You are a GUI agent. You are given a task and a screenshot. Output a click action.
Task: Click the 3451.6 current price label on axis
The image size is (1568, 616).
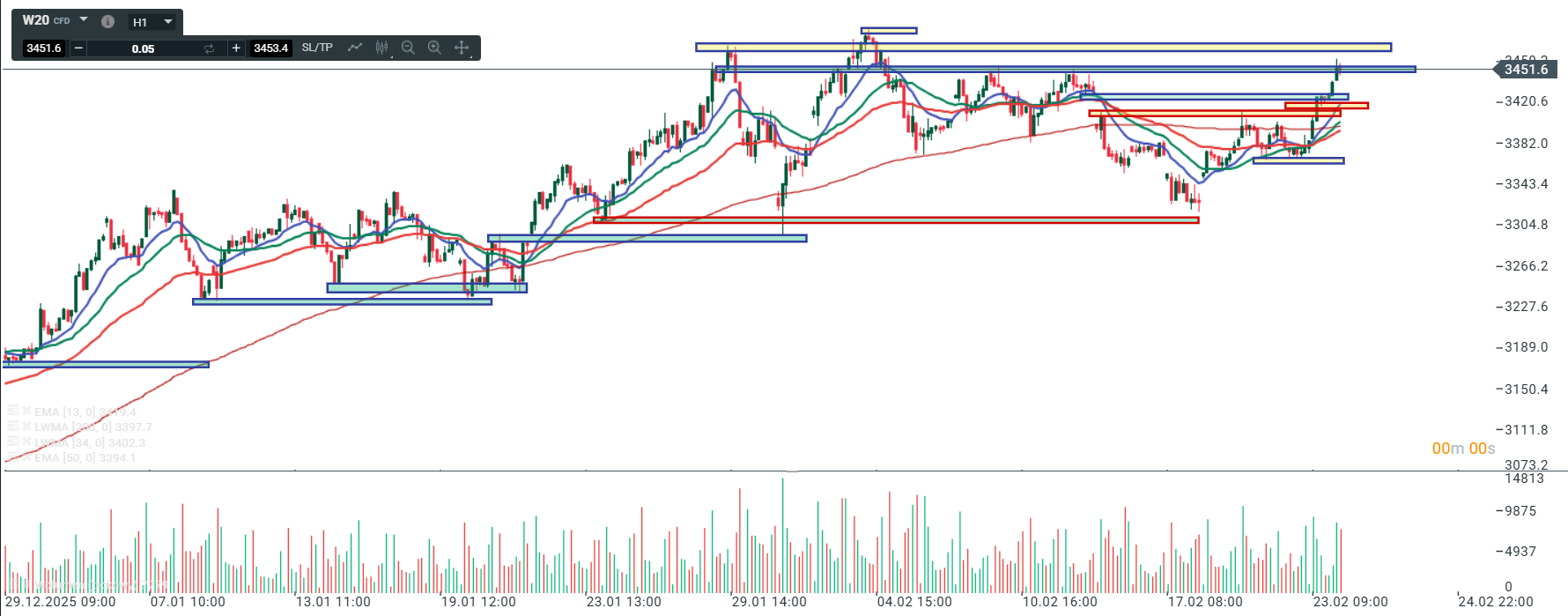tap(1526, 70)
